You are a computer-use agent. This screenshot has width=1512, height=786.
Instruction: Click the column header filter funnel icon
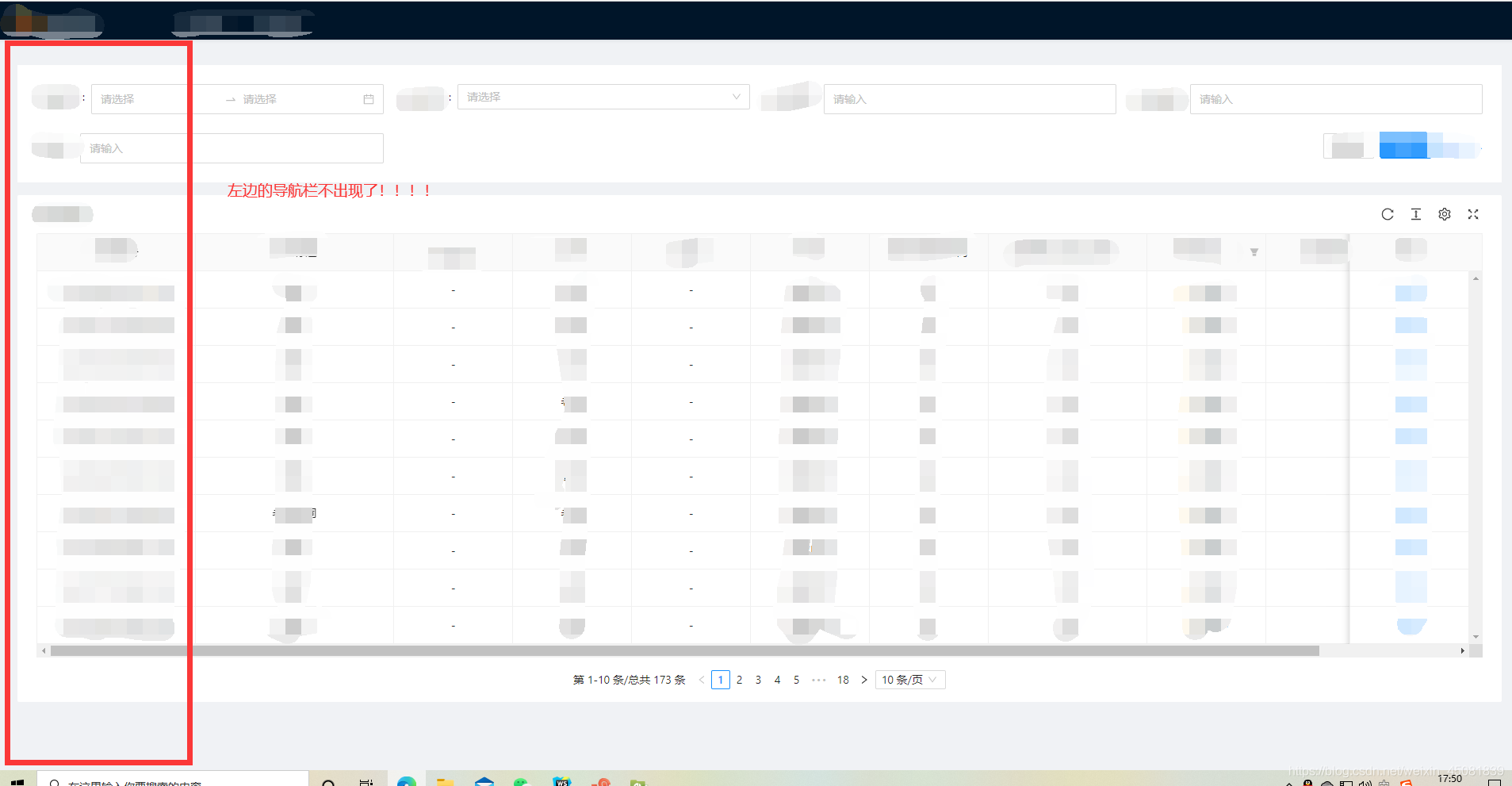1254,252
